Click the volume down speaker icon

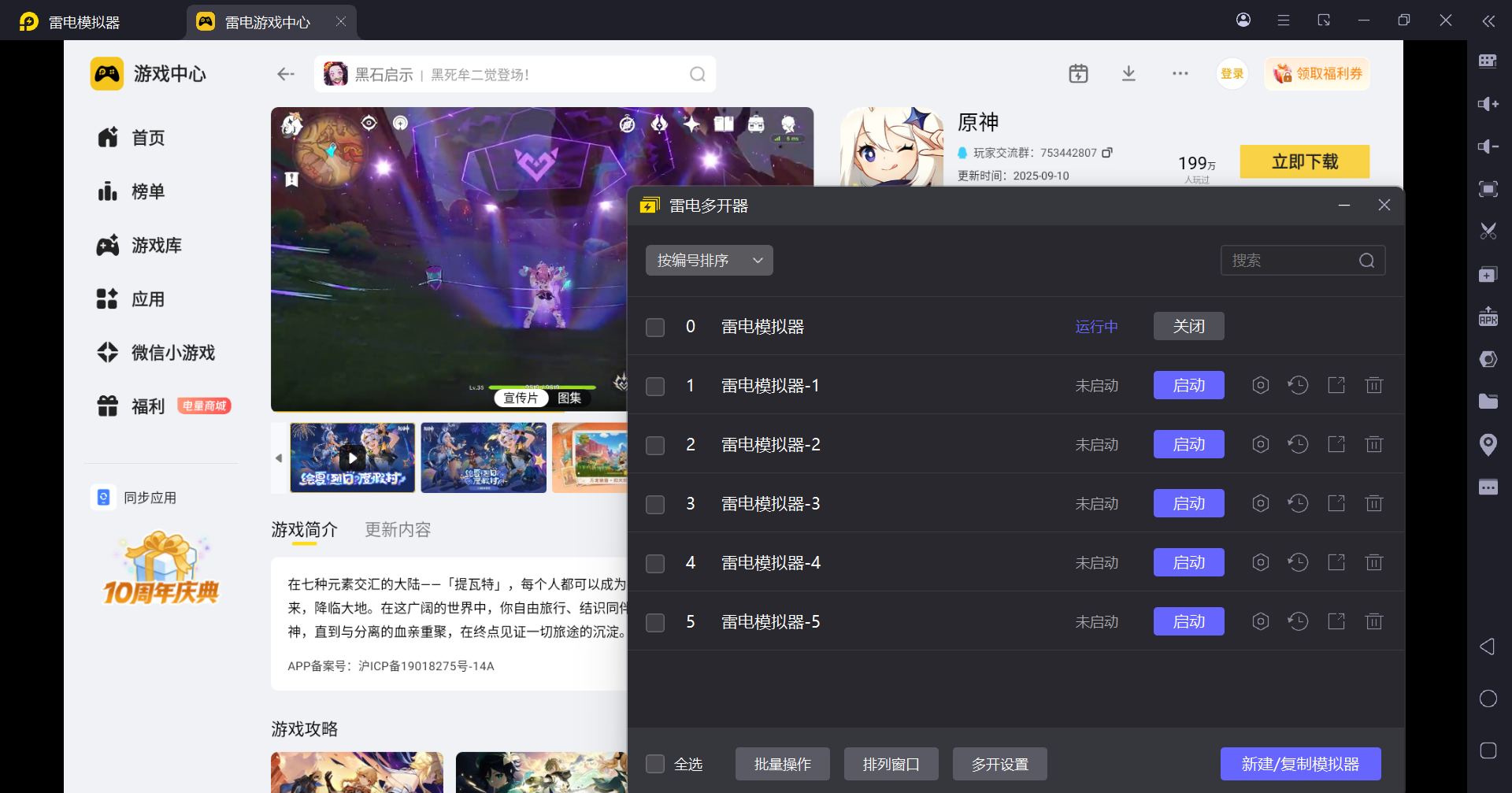tap(1488, 146)
